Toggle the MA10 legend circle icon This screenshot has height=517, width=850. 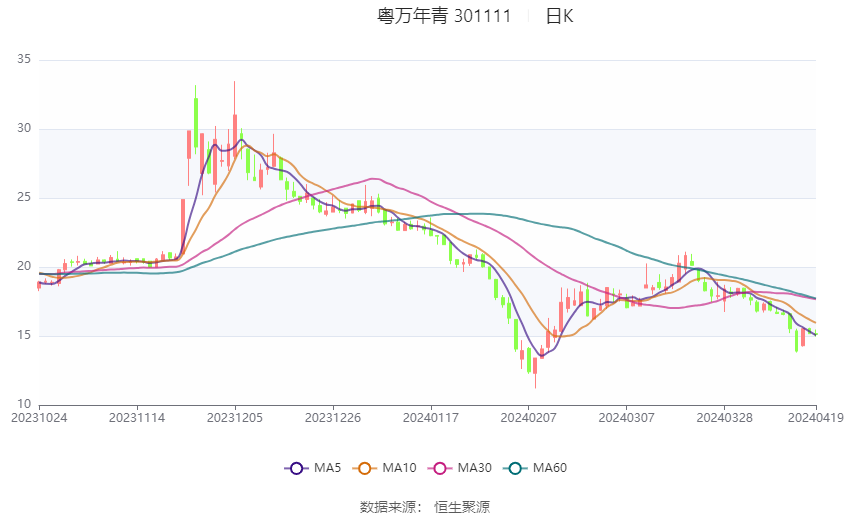365,468
